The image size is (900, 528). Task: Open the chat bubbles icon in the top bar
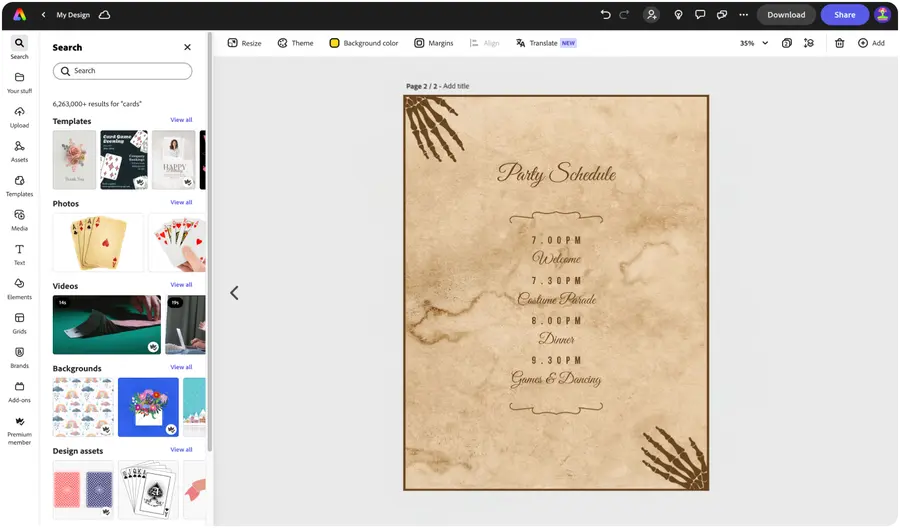pos(722,15)
